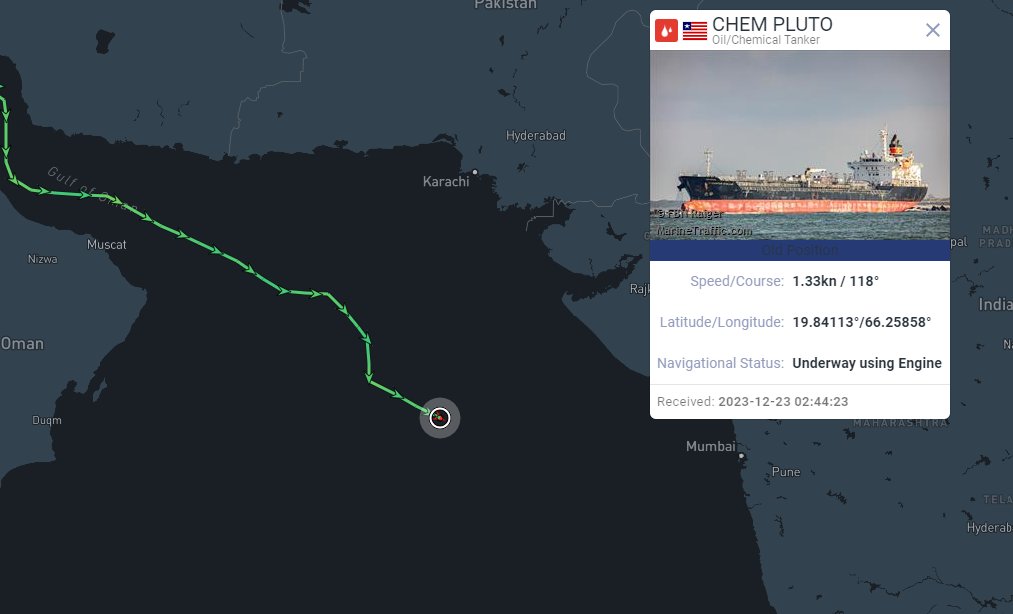Click the Liberia flag icon

[x=695, y=30]
